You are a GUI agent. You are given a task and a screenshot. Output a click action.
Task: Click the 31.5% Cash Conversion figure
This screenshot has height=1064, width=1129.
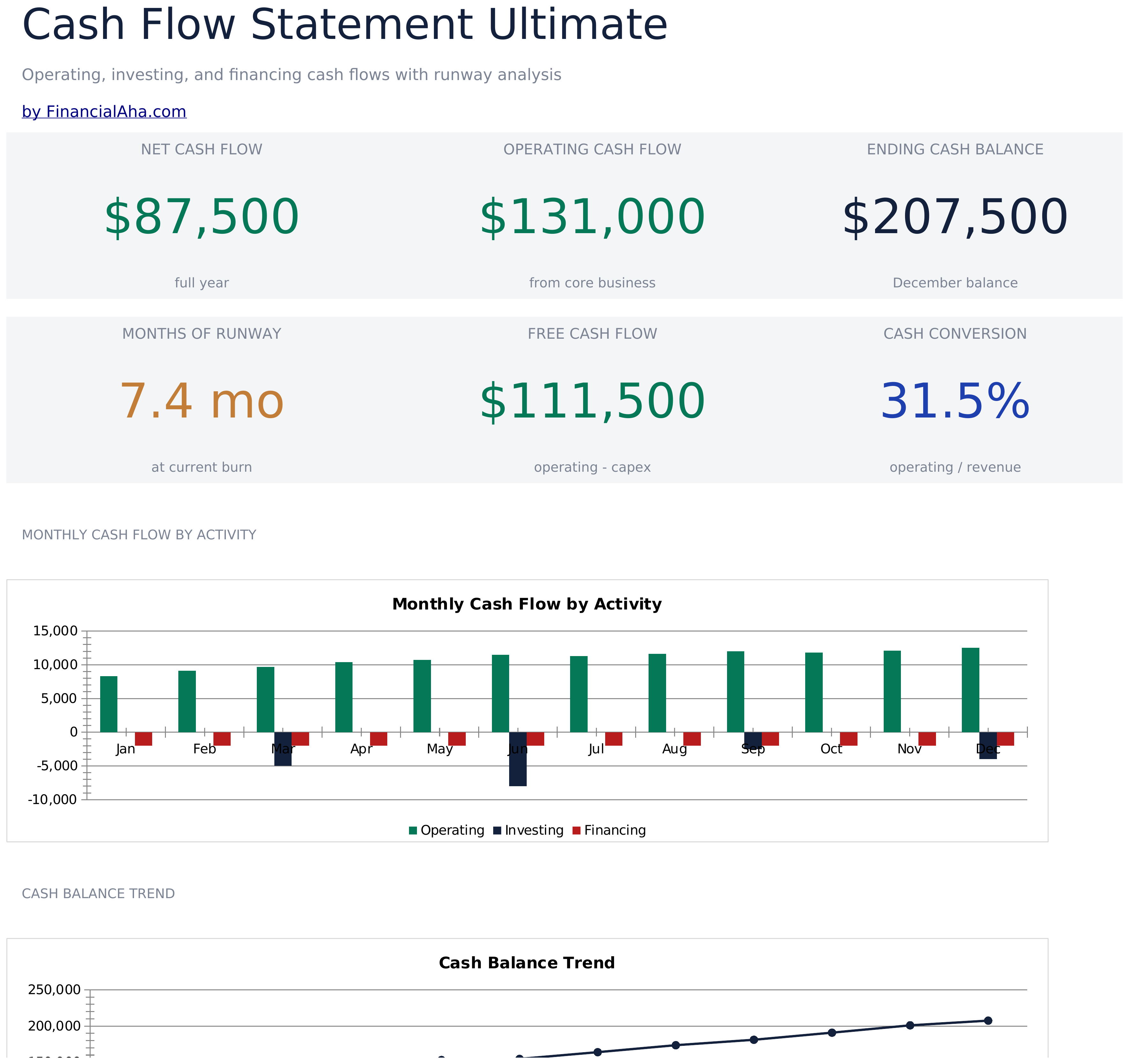[955, 402]
